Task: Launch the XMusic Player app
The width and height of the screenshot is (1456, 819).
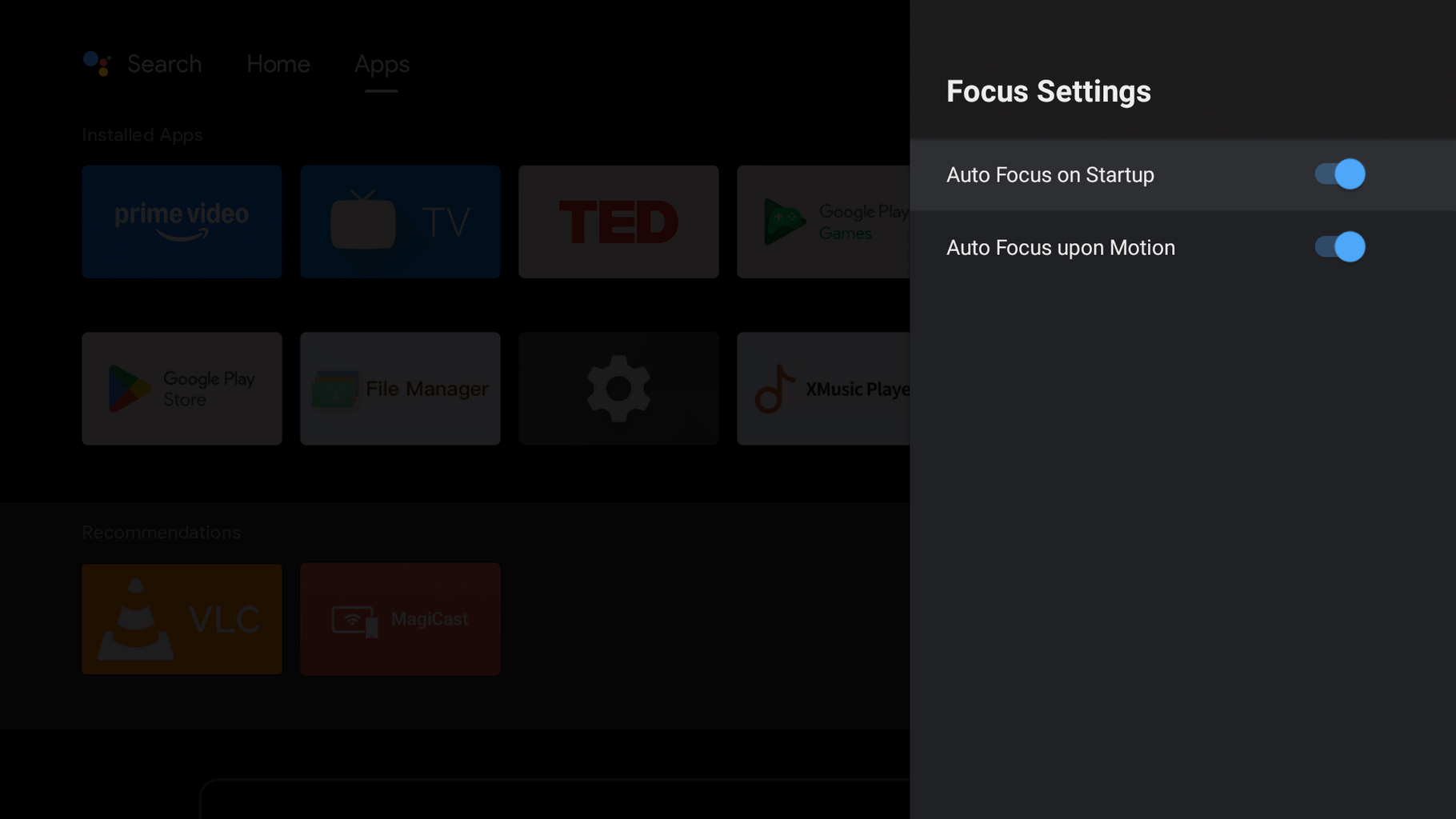Action: click(x=823, y=389)
